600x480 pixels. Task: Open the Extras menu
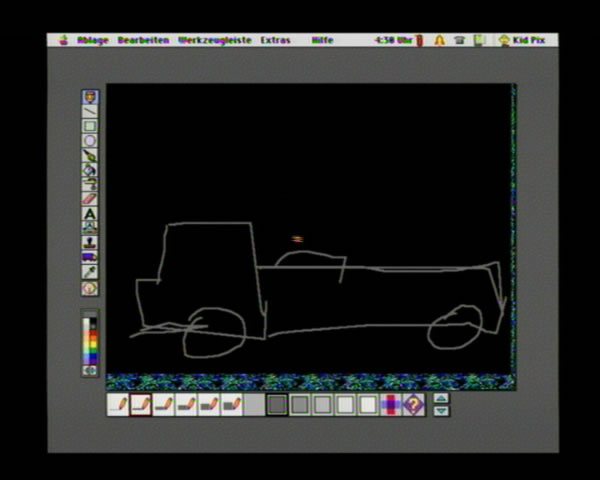point(275,41)
